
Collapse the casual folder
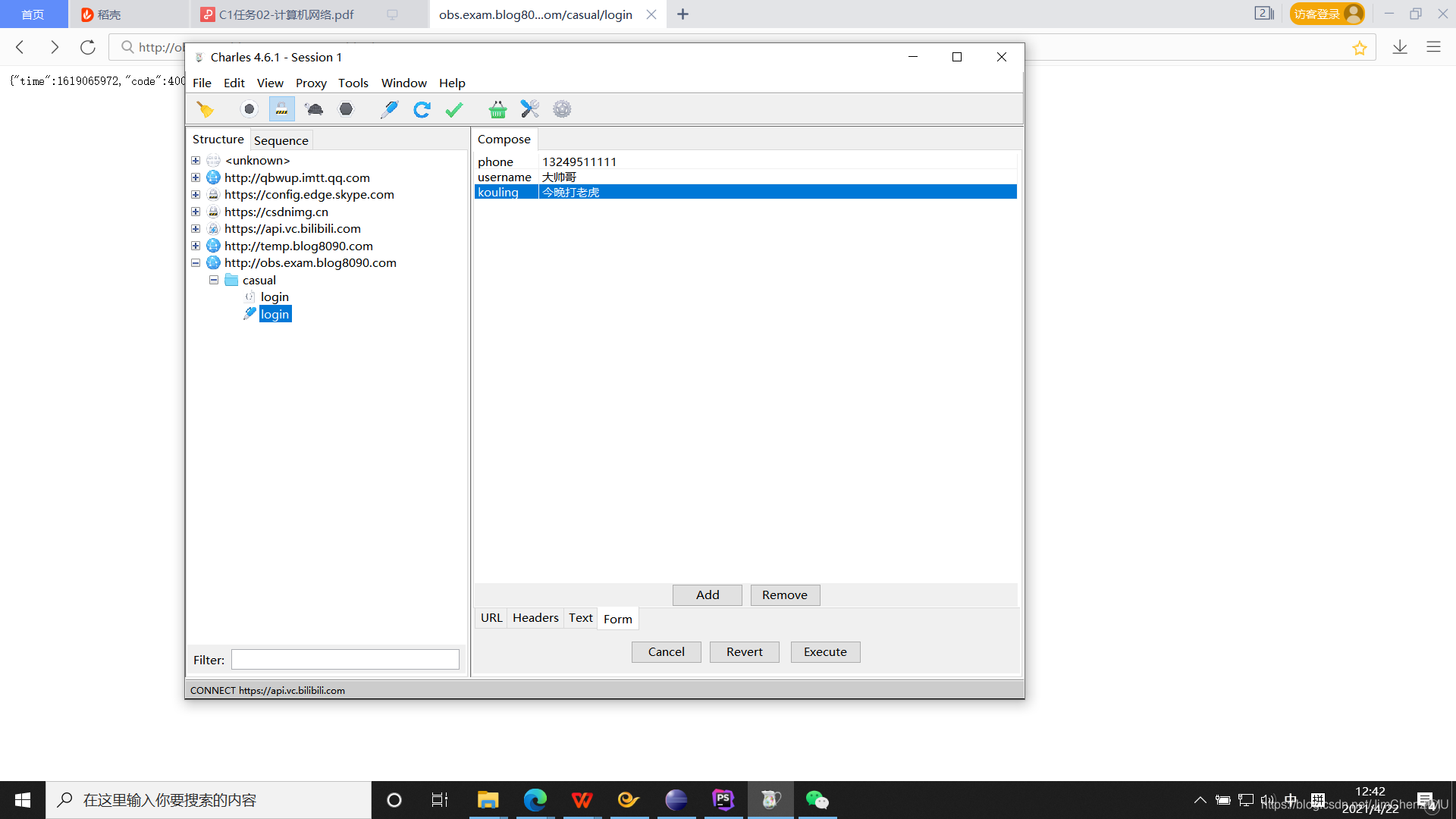[214, 280]
